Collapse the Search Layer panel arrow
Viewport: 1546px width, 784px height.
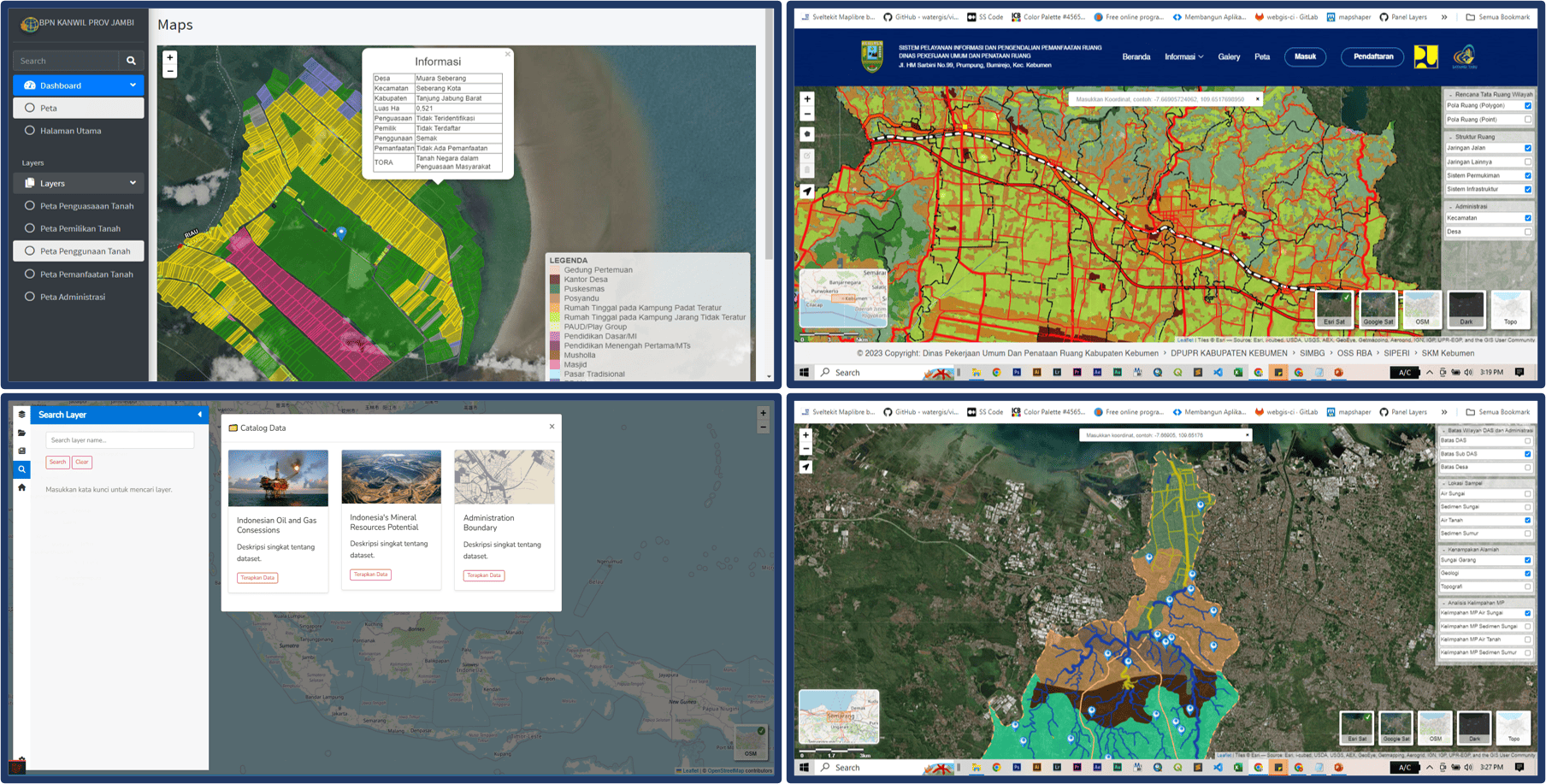tap(200, 415)
